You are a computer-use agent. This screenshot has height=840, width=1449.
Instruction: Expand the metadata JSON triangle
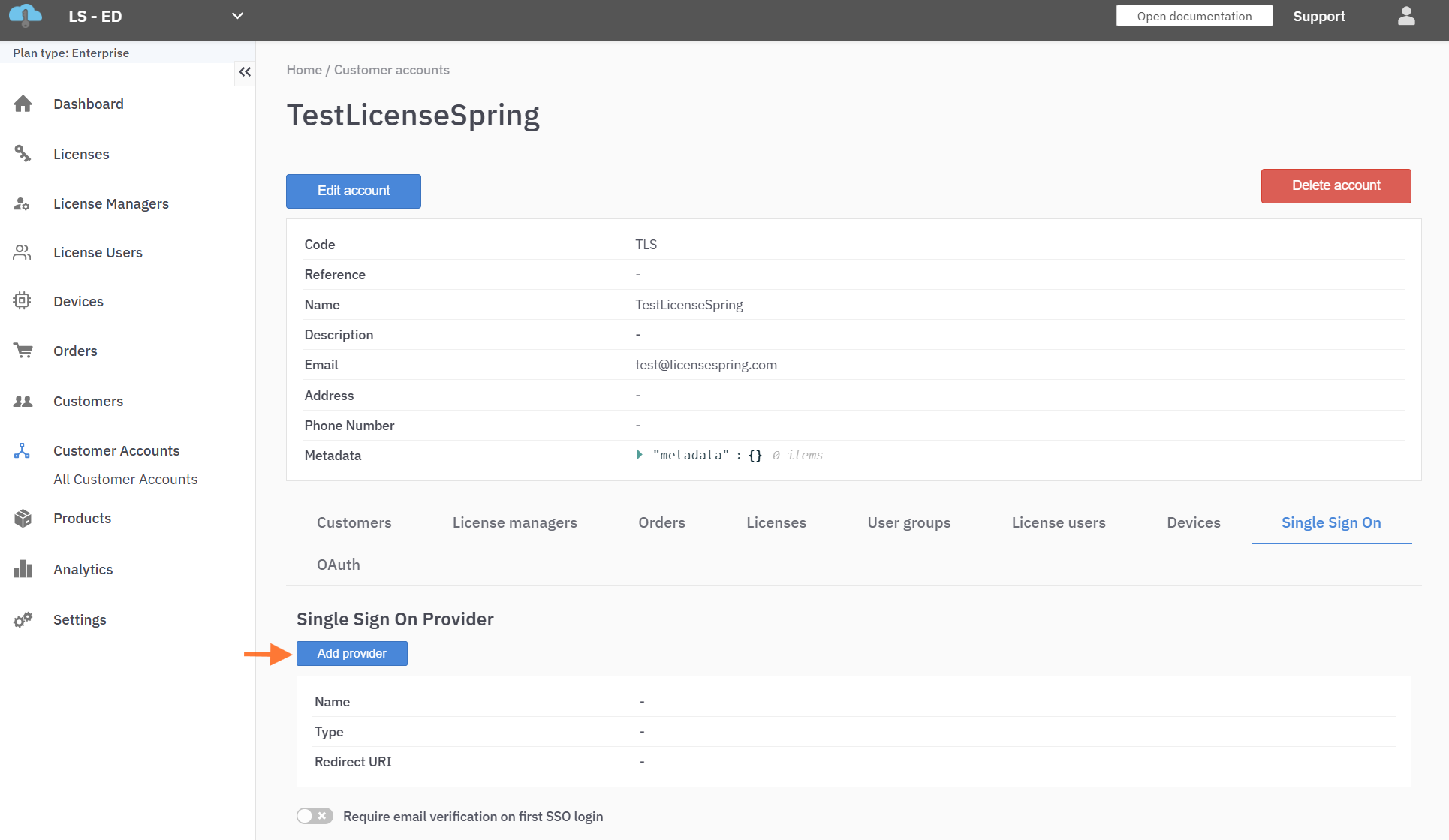point(640,455)
